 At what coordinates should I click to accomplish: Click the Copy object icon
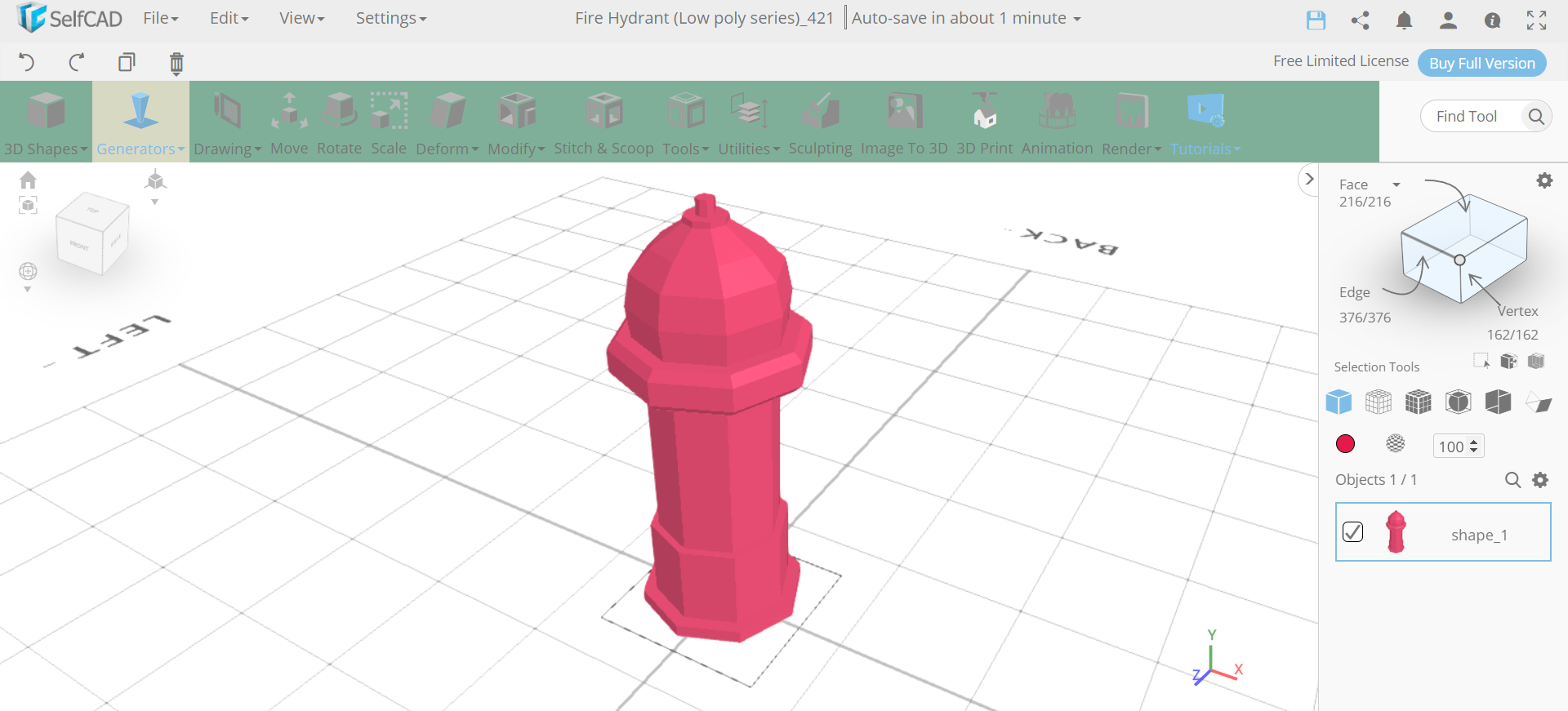click(x=127, y=62)
